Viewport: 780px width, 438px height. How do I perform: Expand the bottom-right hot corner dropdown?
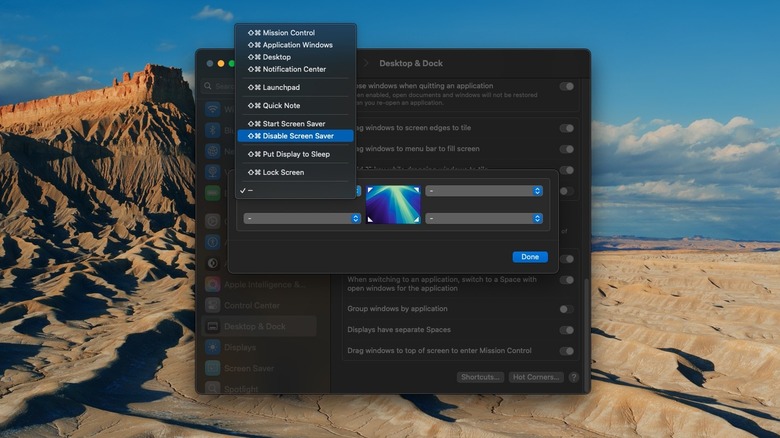(484, 218)
